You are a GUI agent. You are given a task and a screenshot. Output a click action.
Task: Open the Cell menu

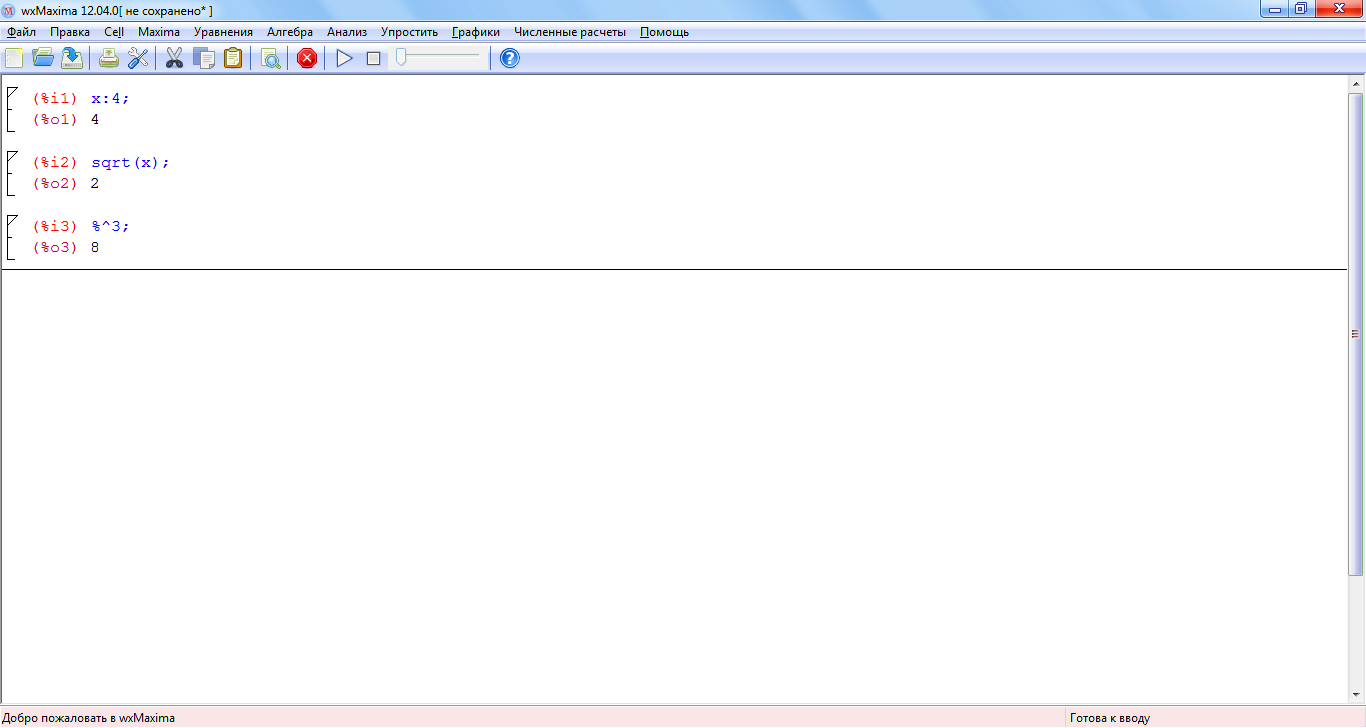point(114,32)
